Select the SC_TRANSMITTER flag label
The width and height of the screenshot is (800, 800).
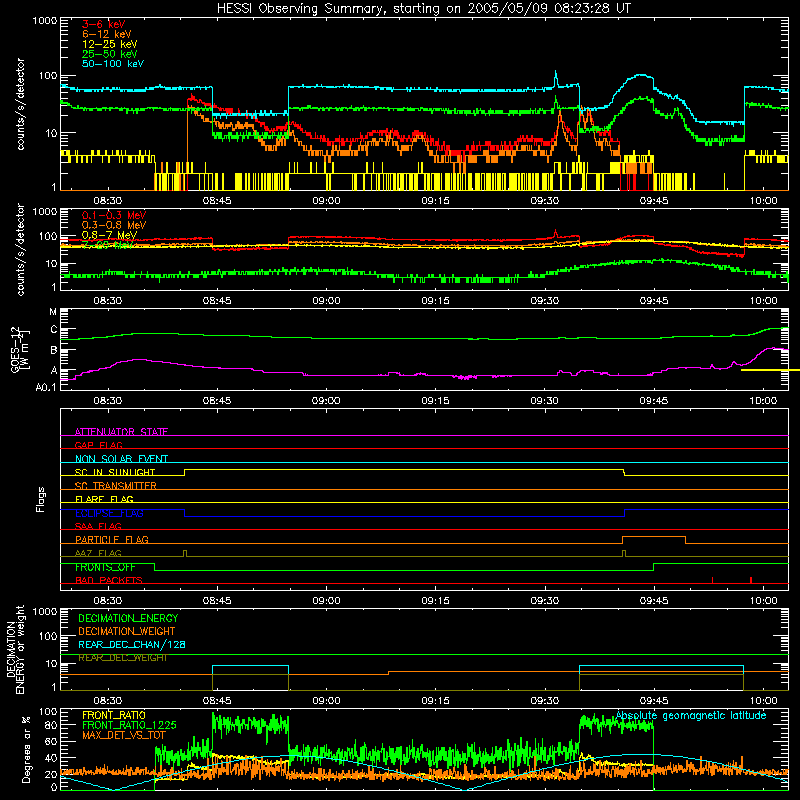point(116,486)
